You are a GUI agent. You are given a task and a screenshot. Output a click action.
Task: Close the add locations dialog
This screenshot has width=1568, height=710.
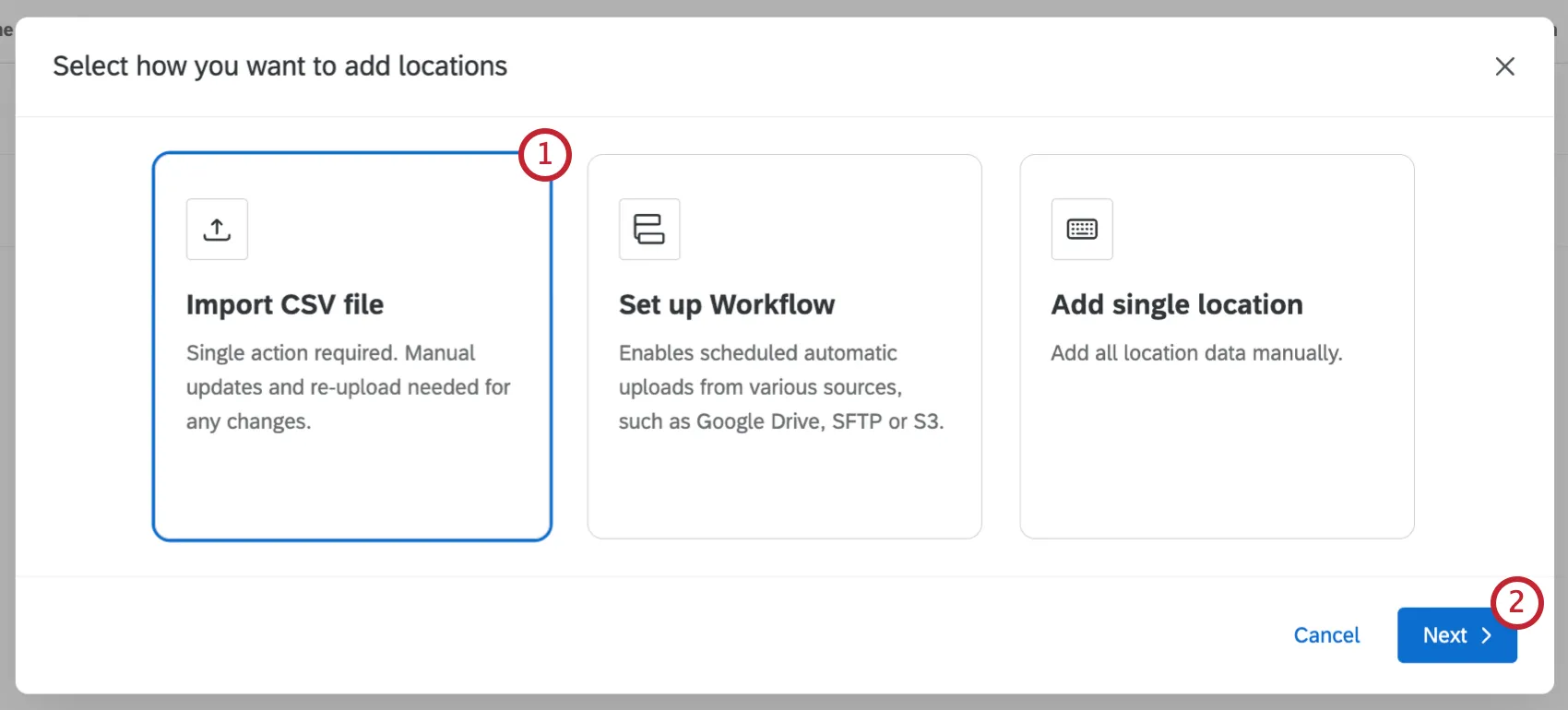tap(1504, 66)
